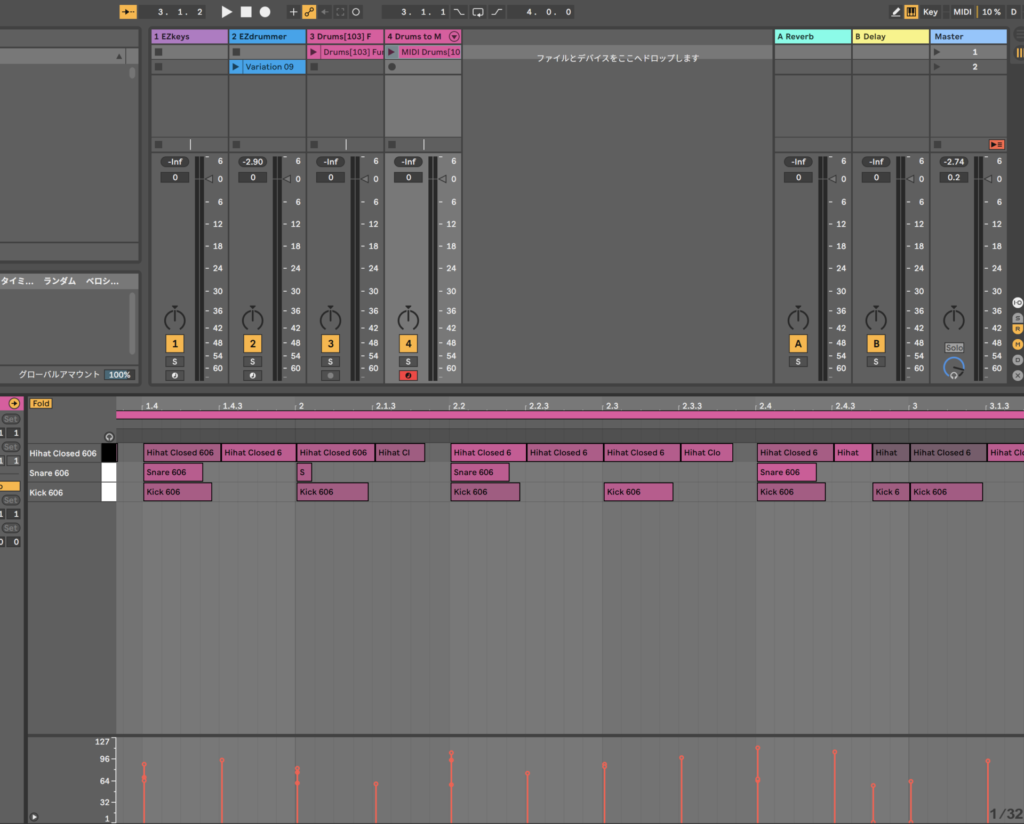Viewport: 1024px width, 824px height.
Task: Disarm recording on track 4
Action: tap(408, 375)
